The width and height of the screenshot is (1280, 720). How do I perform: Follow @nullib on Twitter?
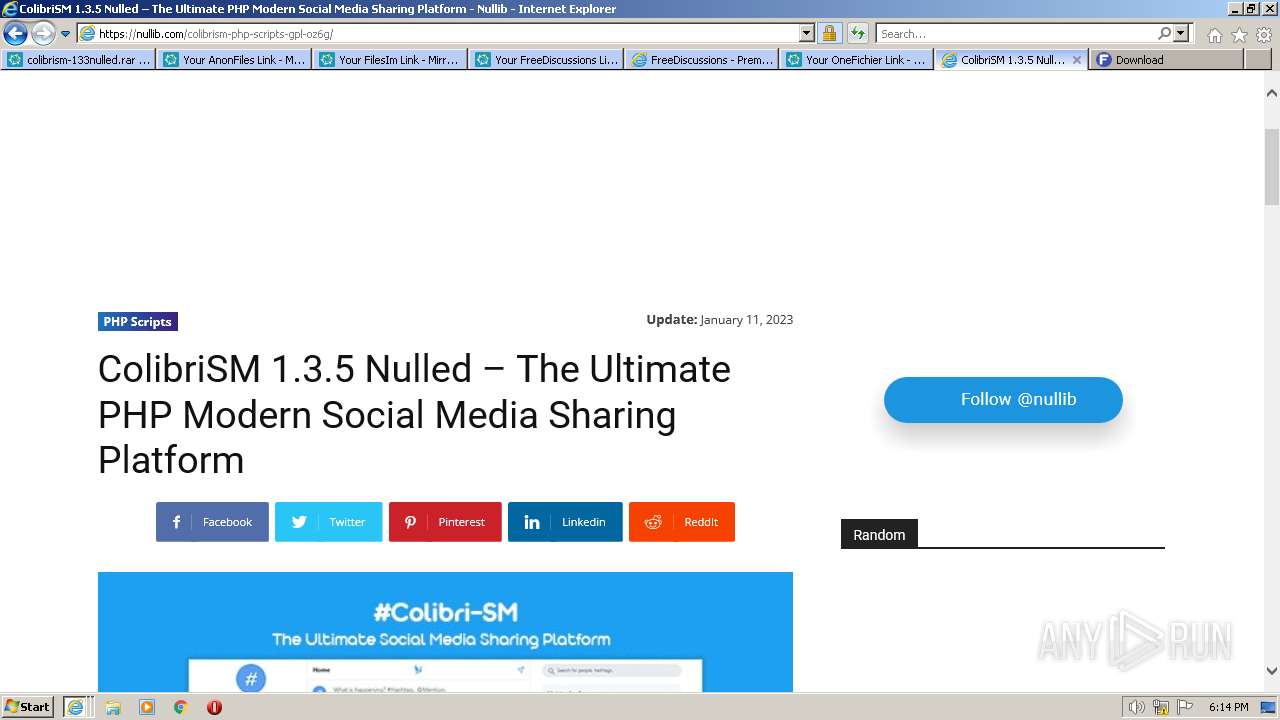point(1003,399)
